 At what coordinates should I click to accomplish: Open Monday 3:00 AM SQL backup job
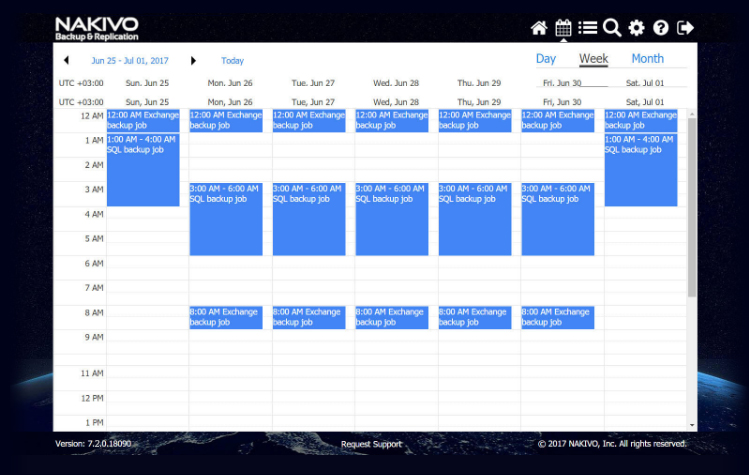tap(226, 218)
